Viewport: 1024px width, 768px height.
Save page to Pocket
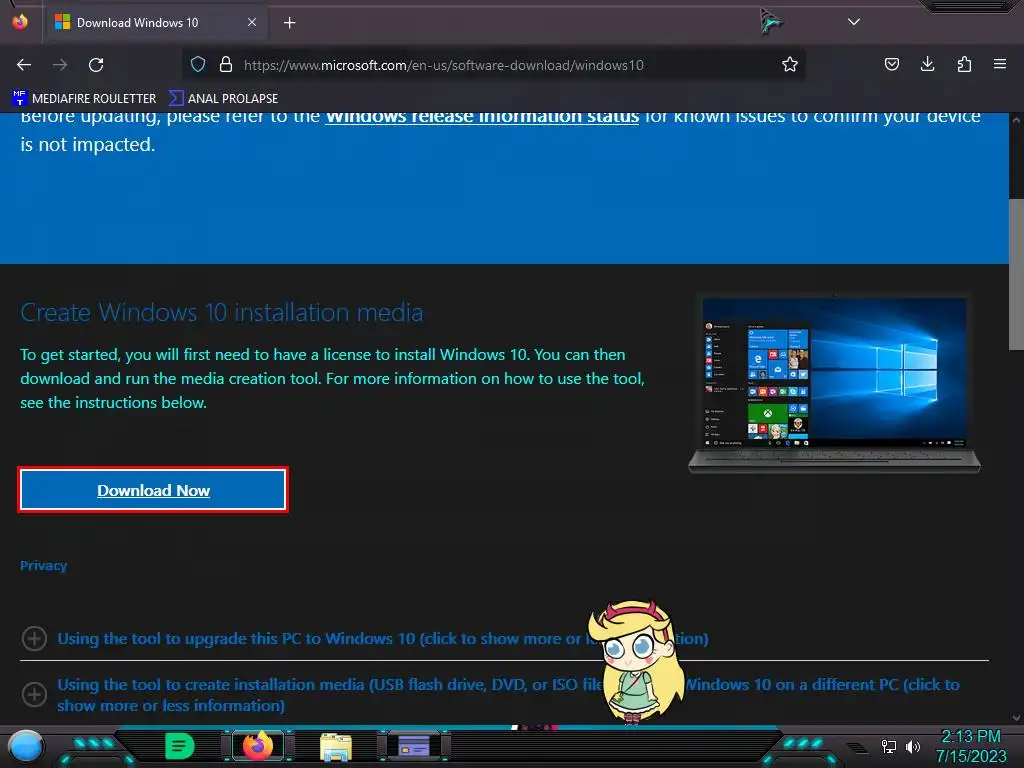891,64
